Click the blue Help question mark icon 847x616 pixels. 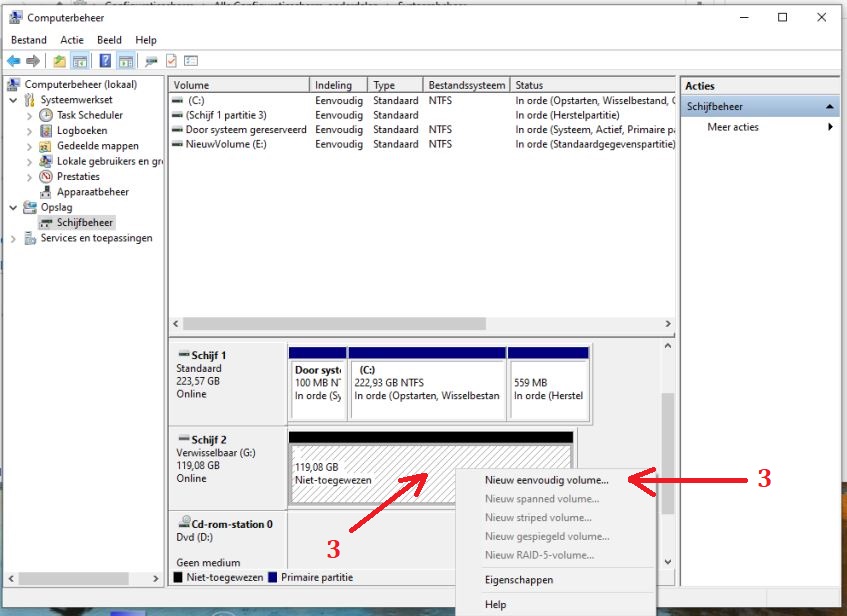pos(105,61)
